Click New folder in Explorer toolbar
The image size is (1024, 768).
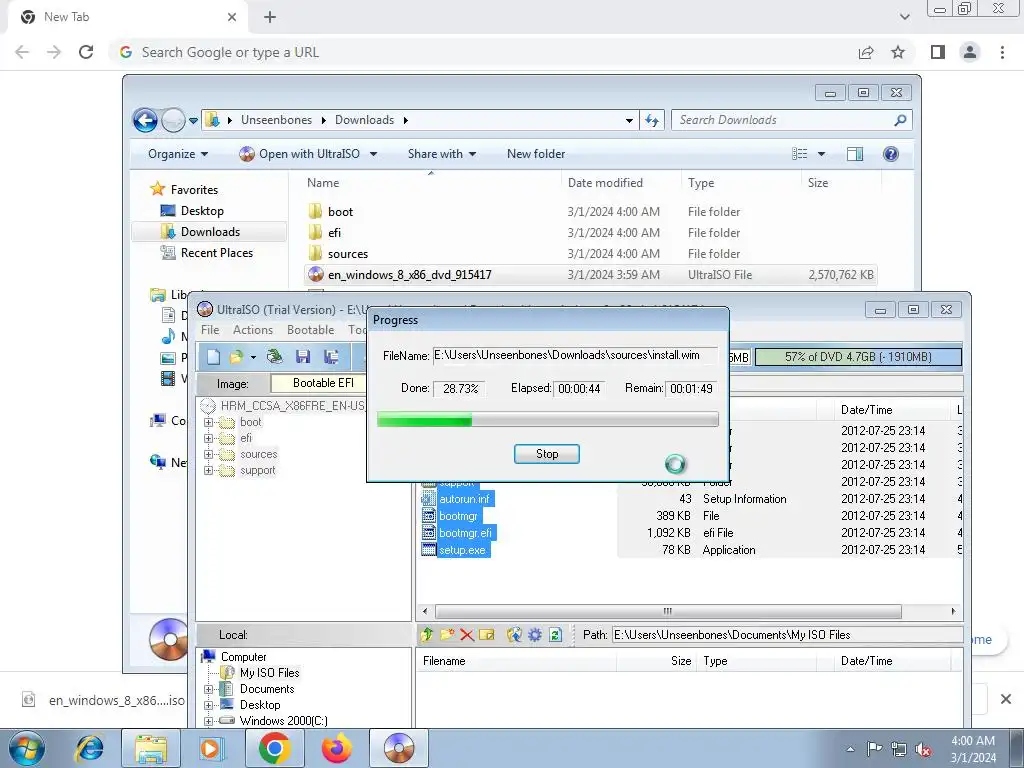click(x=536, y=154)
